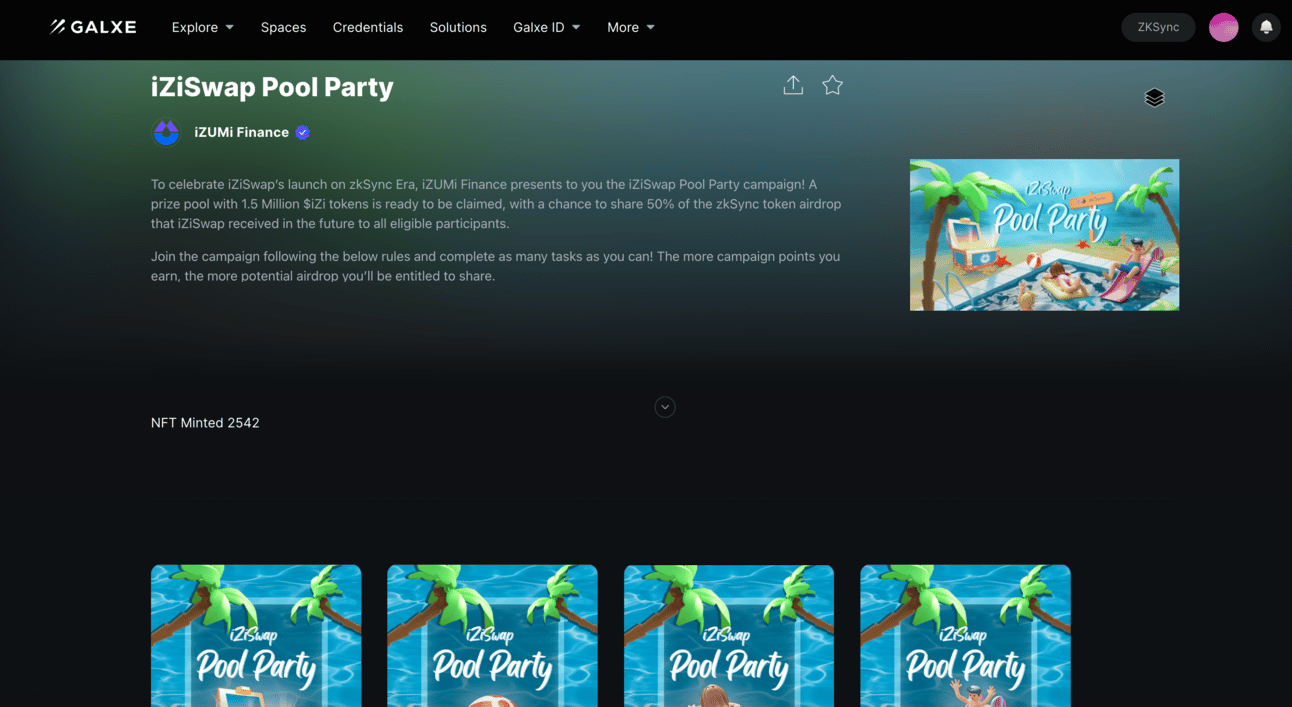The height and width of the screenshot is (707, 1292).
Task: Open the Credentials page
Action: pyautogui.click(x=368, y=27)
